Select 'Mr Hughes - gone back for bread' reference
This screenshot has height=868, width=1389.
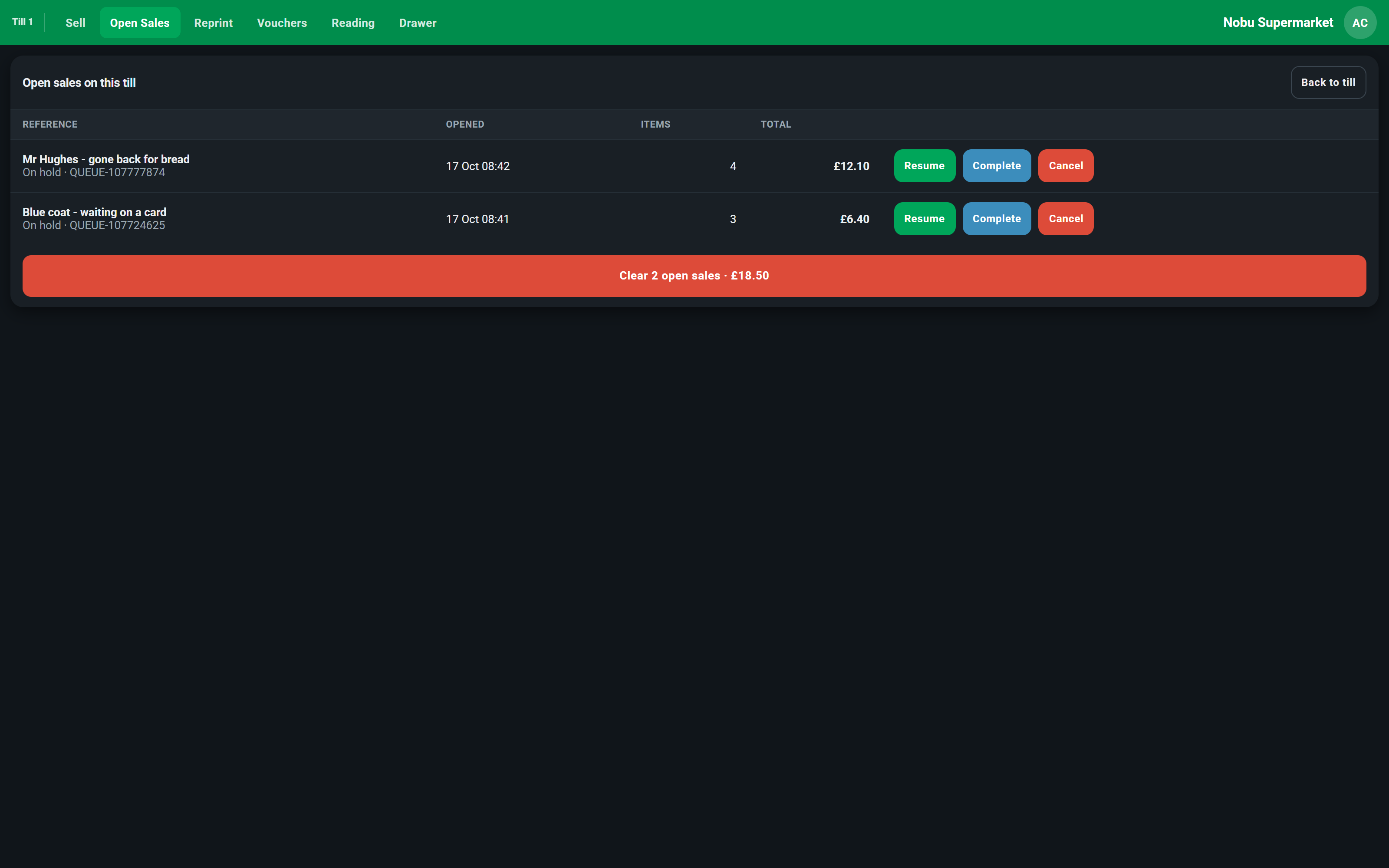coord(106,159)
